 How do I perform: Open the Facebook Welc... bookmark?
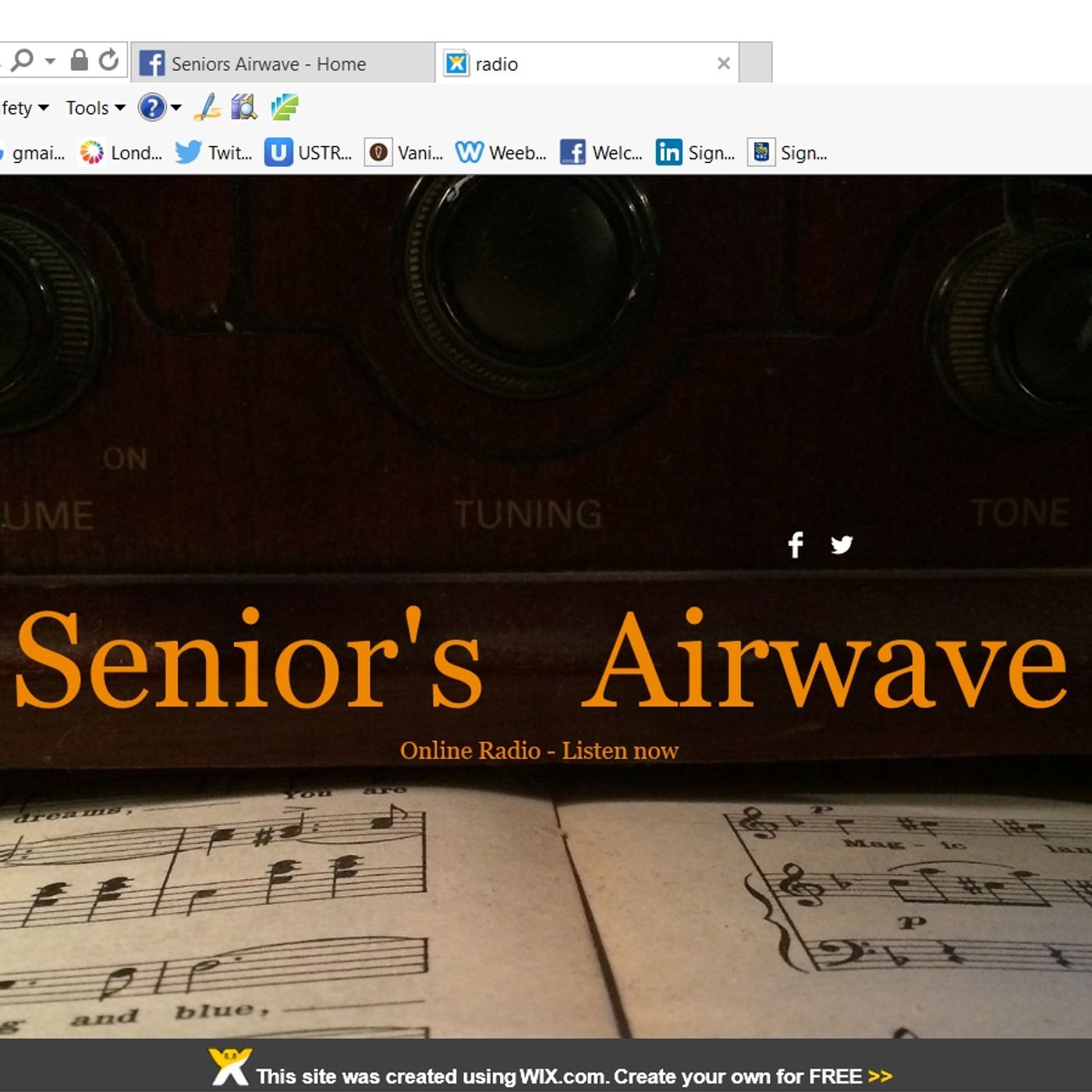(x=601, y=153)
